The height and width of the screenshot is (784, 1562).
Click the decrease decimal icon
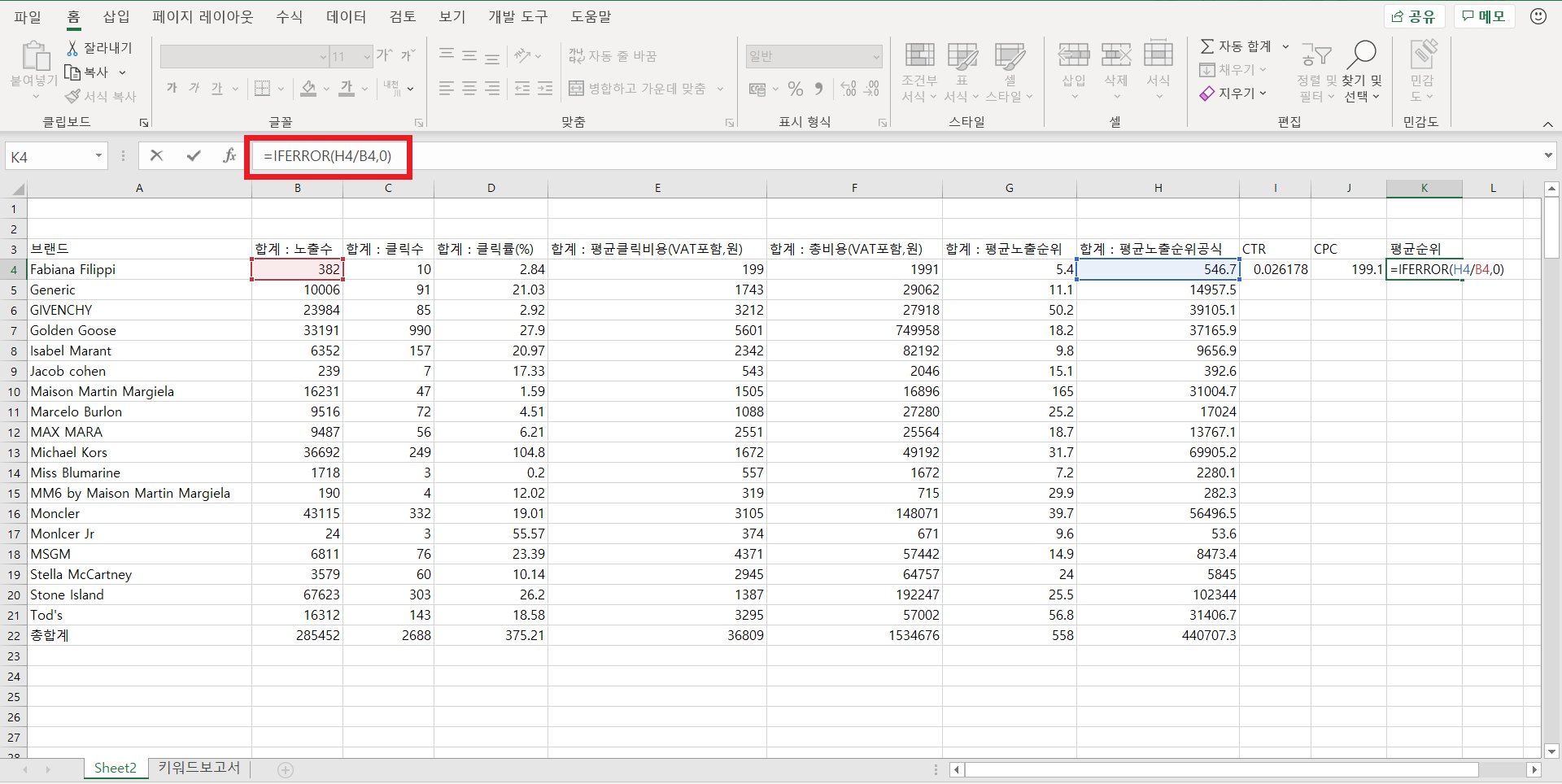click(x=871, y=88)
